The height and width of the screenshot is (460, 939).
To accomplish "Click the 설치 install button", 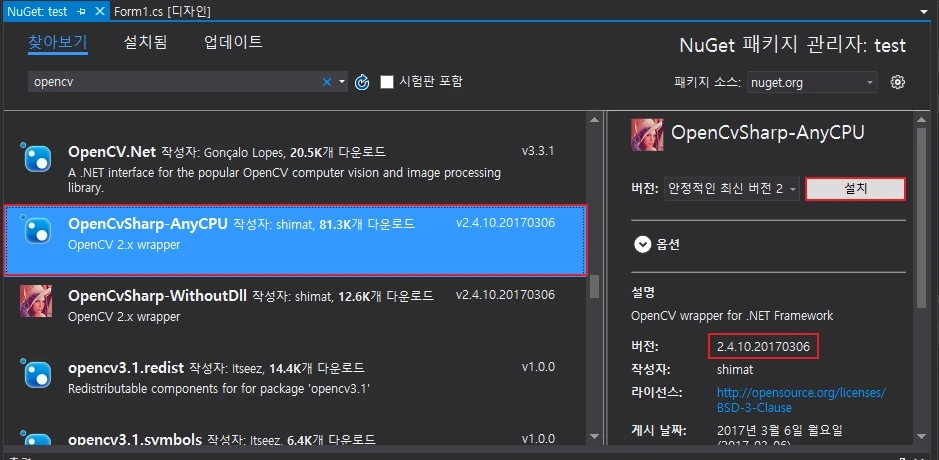I will pyautogui.click(x=855, y=189).
